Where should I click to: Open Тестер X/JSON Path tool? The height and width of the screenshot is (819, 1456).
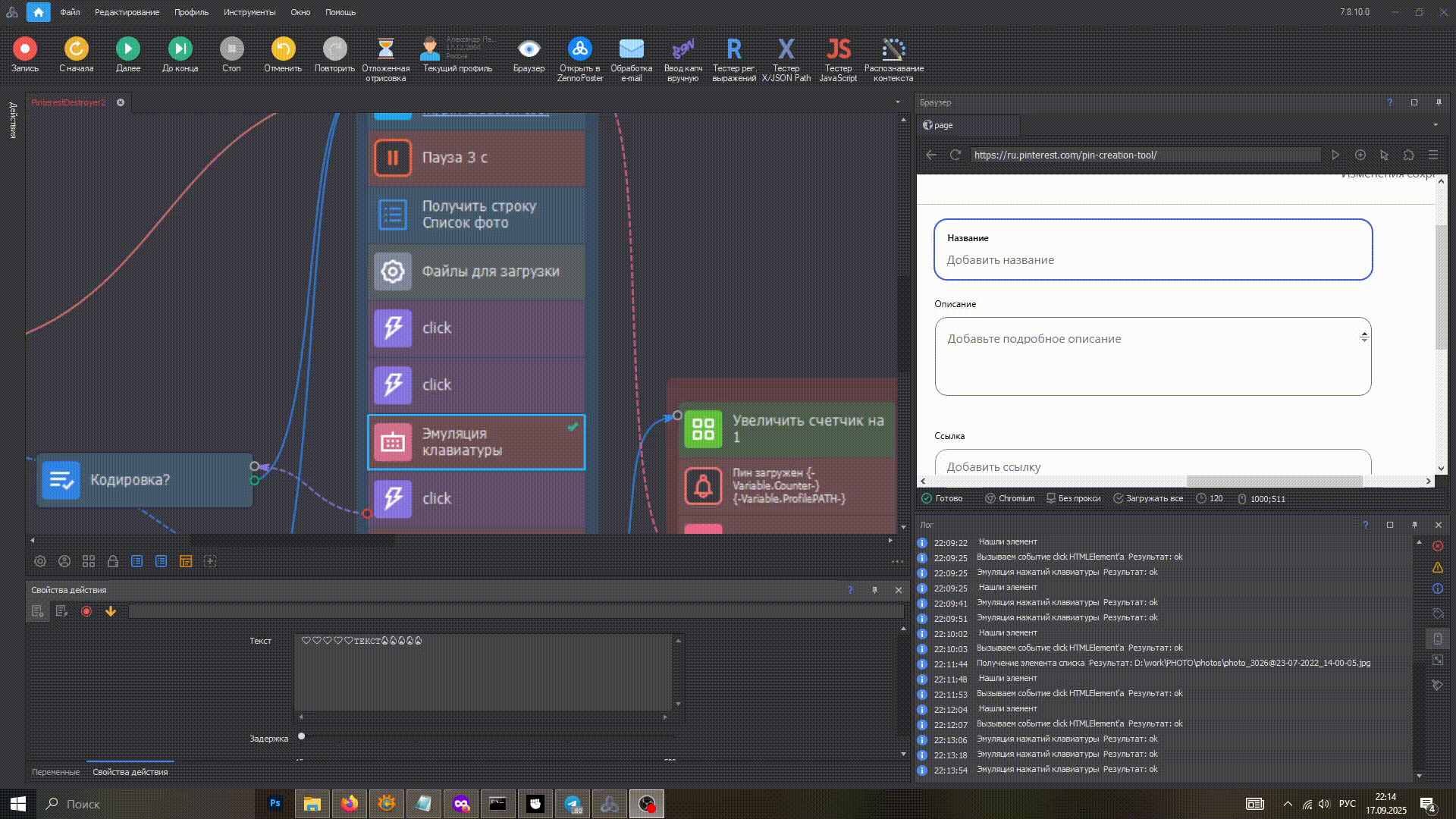coord(786,50)
